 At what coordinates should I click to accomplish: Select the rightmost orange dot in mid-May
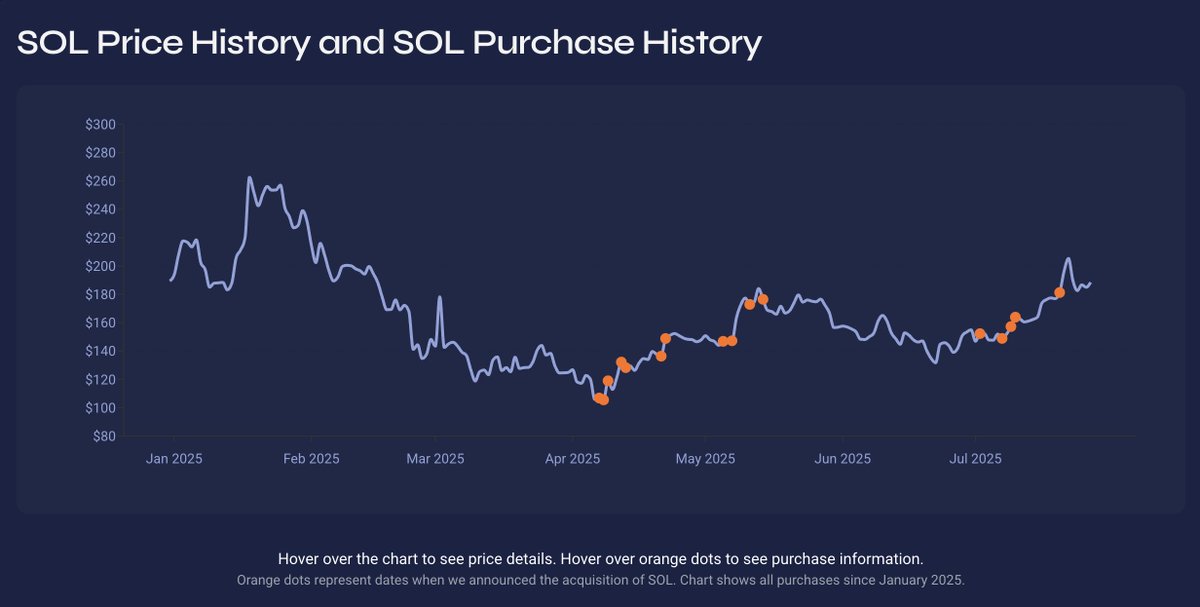tap(763, 299)
